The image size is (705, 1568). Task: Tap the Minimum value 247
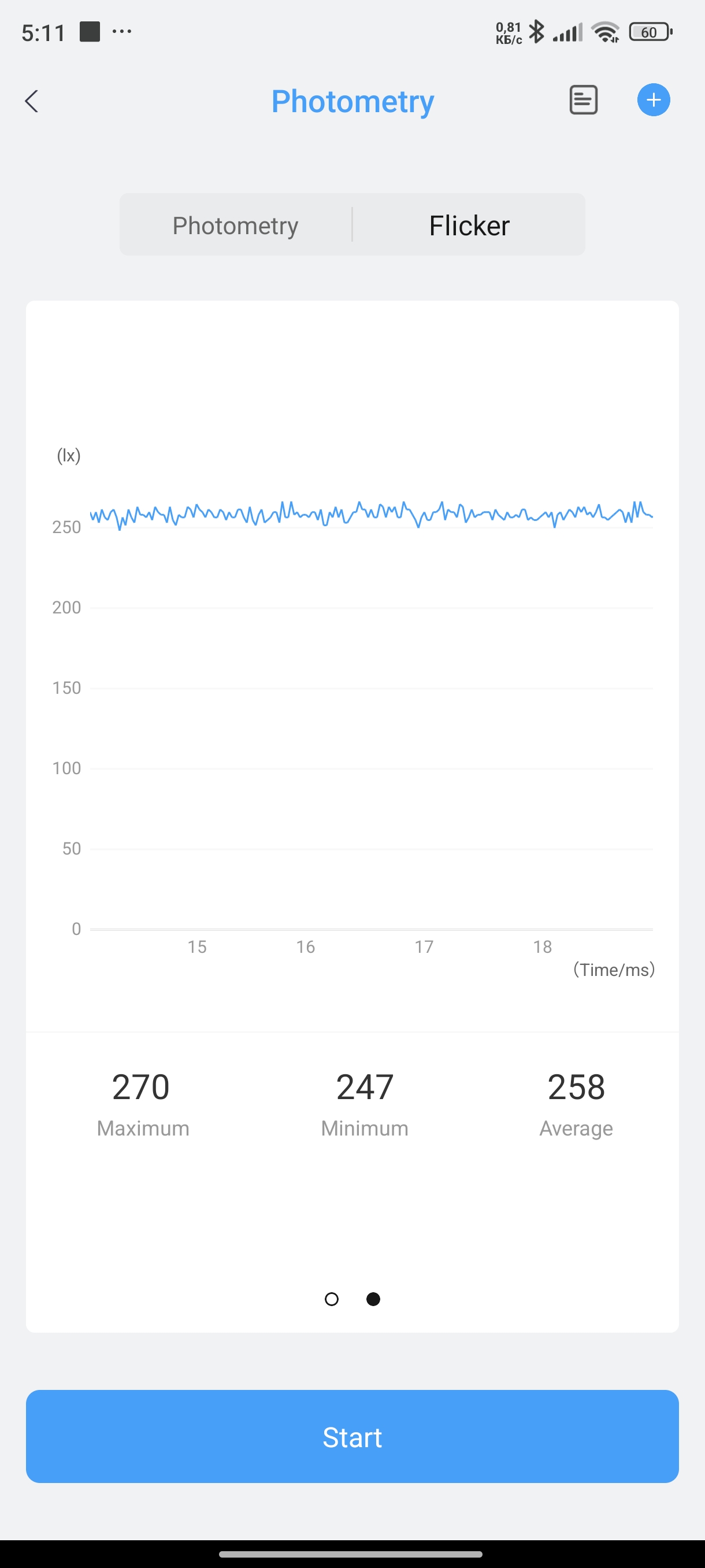(x=365, y=1087)
